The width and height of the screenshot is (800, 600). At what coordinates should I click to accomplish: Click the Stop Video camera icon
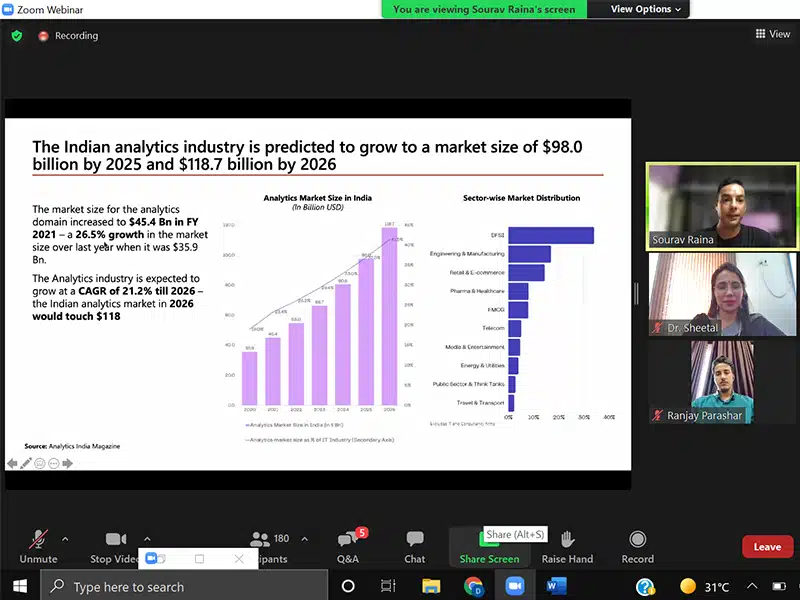pyautogui.click(x=115, y=540)
